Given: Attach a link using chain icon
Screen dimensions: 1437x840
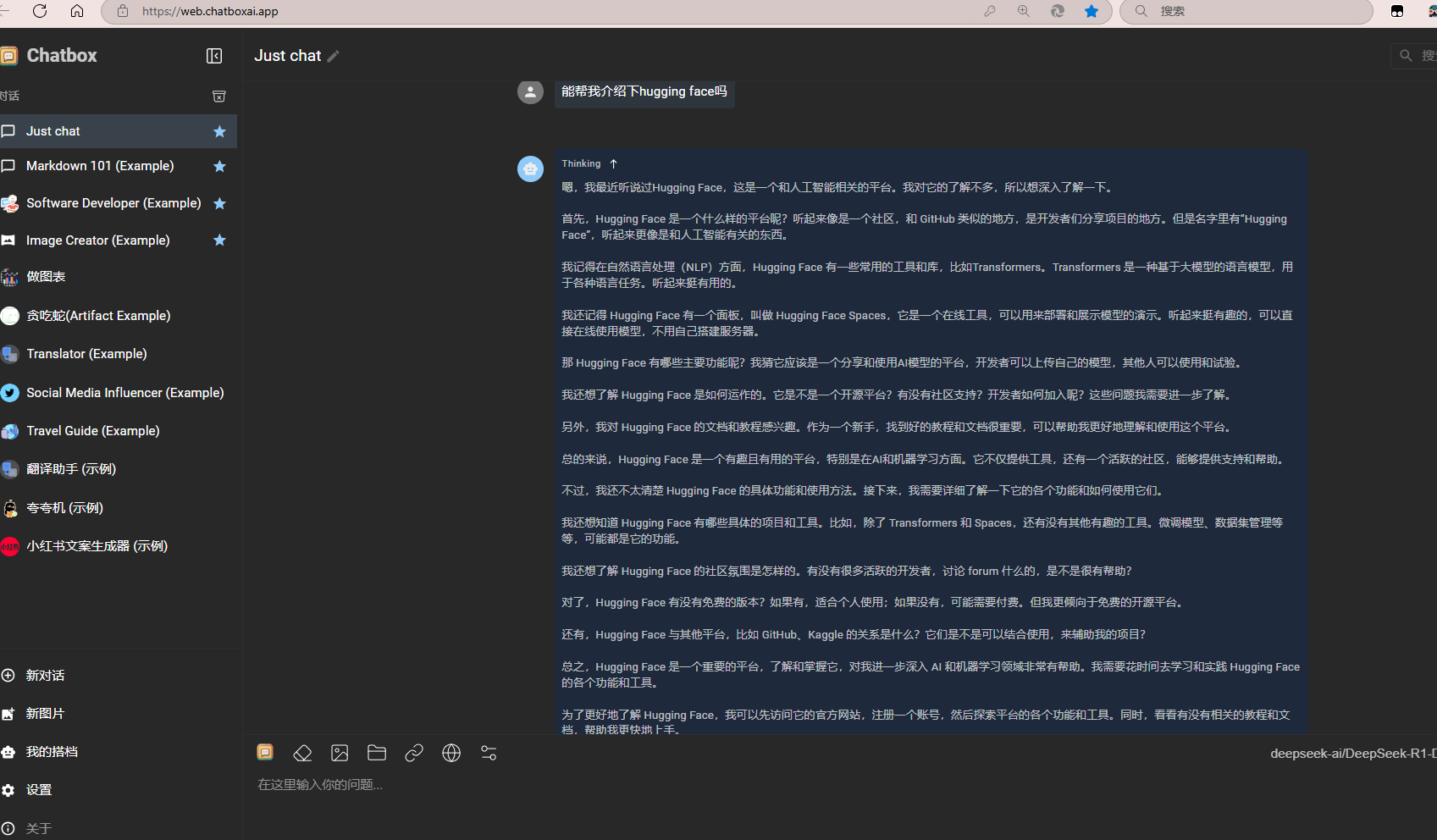Looking at the screenshot, I should pos(414,753).
